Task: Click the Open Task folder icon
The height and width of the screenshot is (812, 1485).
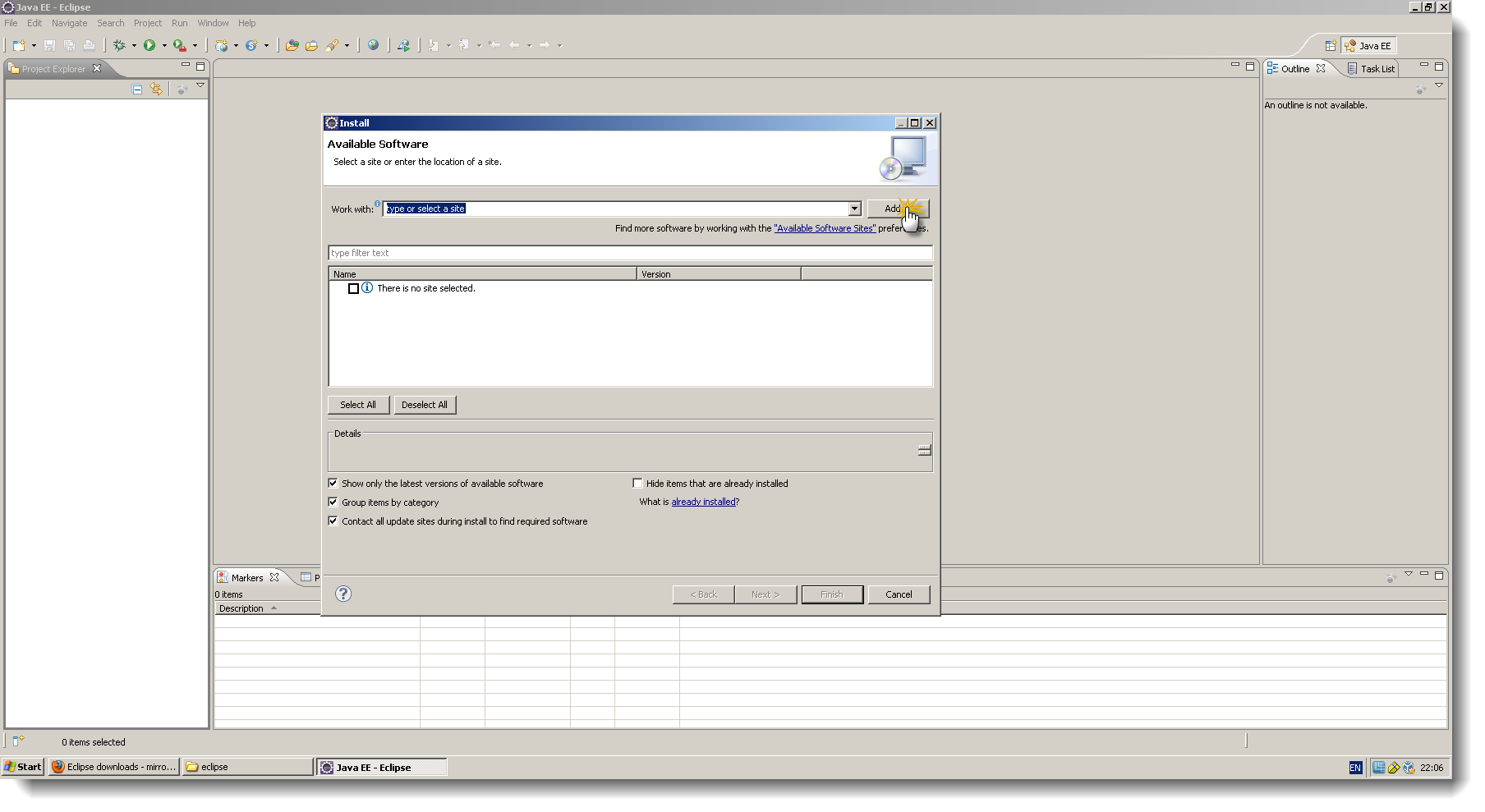Action: [311, 45]
